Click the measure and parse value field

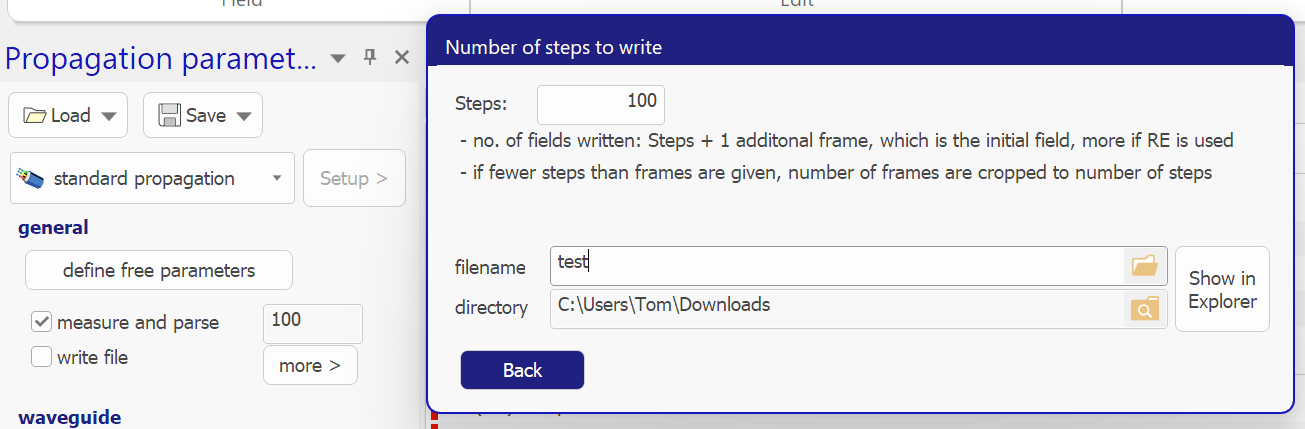point(313,323)
